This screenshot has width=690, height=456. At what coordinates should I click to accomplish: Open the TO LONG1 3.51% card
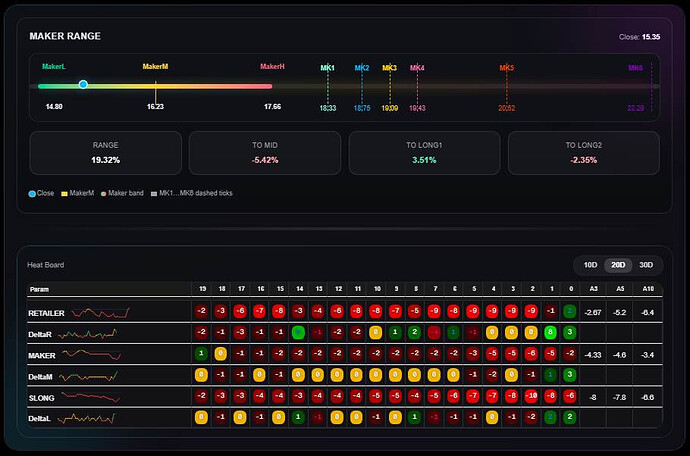click(x=424, y=153)
